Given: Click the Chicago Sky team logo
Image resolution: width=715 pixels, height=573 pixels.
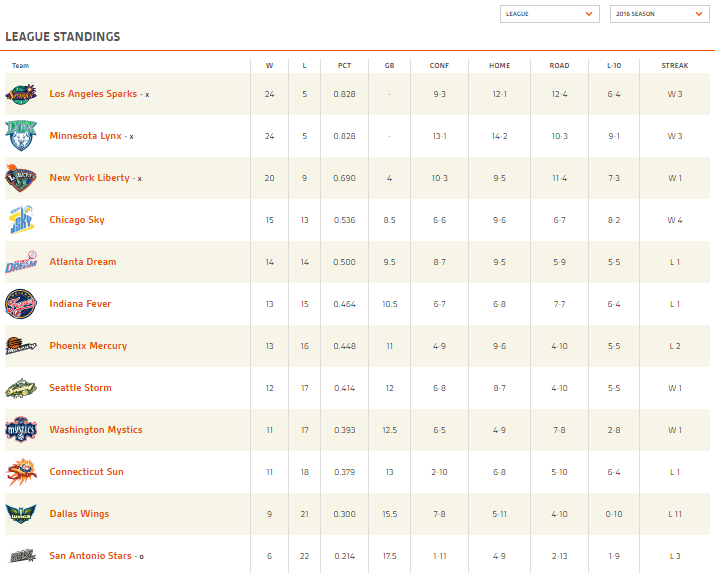Looking at the screenshot, I should pyautogui.click(x=21, y=220).
